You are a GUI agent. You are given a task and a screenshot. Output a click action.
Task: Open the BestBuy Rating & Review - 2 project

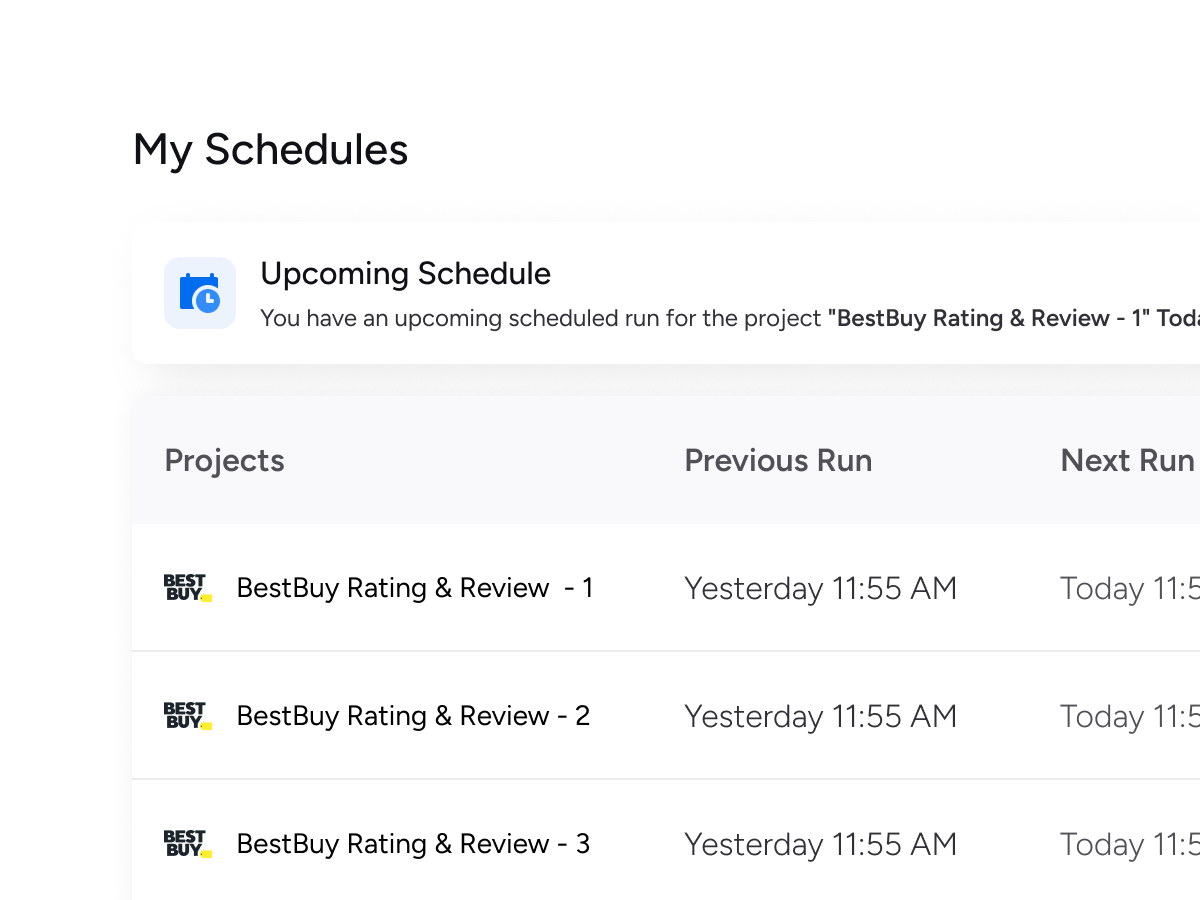tap(413, 716)
